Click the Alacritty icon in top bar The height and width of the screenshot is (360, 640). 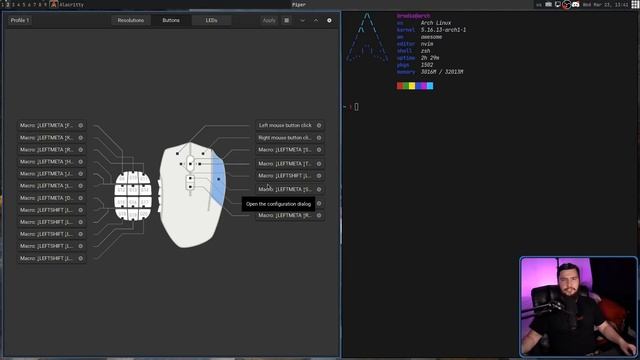coord(54,4)
